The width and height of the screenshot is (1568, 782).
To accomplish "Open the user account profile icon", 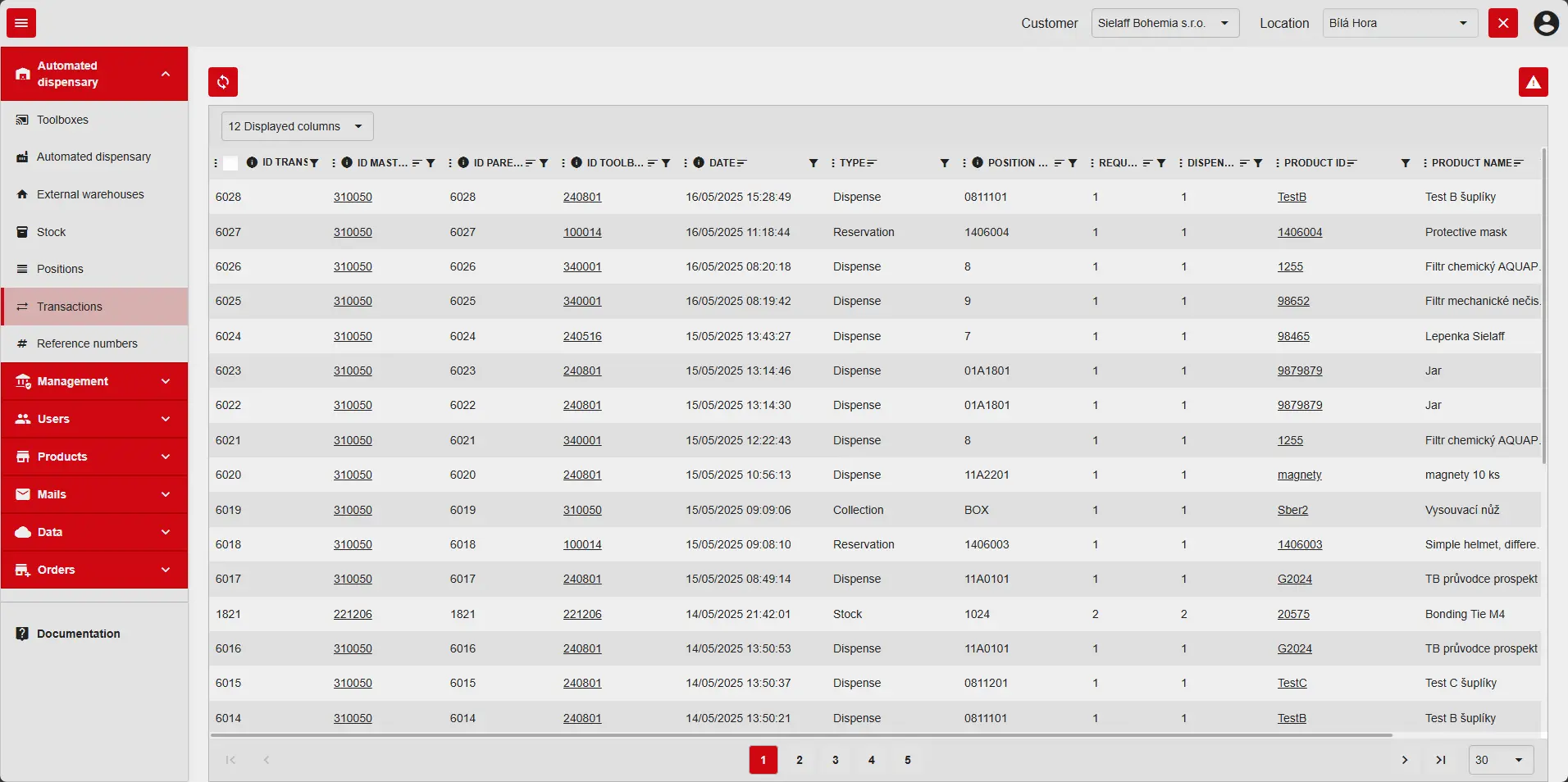I will tap(1546, 23).
